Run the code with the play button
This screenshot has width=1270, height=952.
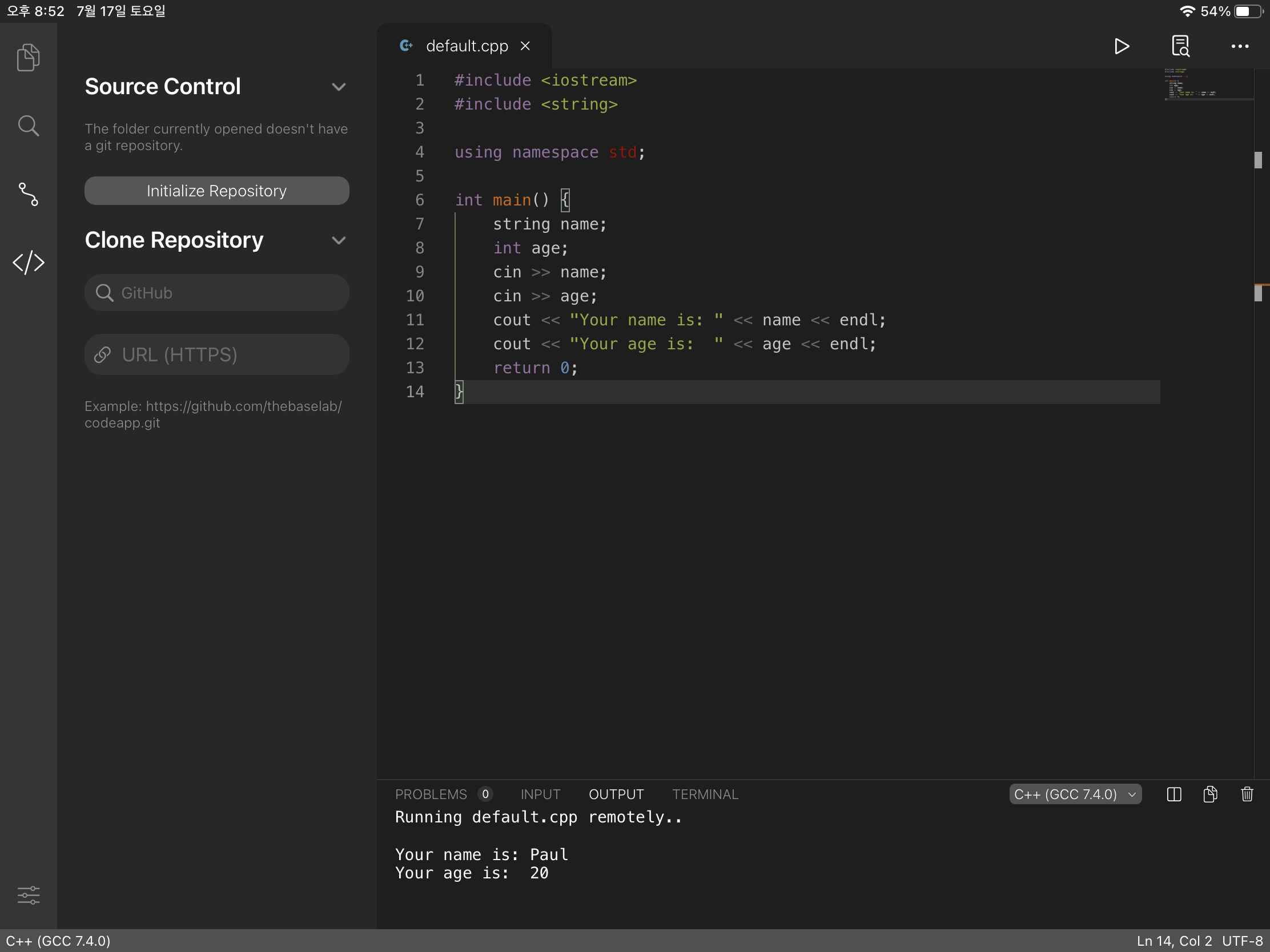click(x=1122, y=46)
